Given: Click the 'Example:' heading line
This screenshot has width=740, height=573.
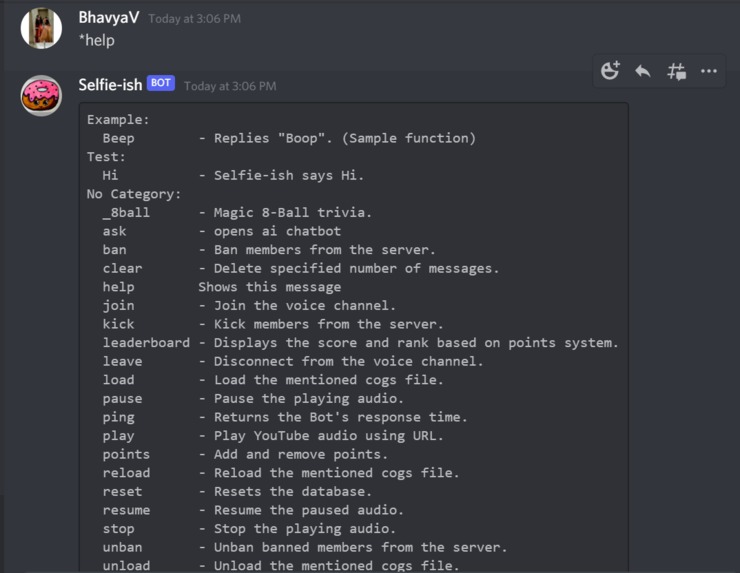Looking at the screenshot, I should (118, 119).
